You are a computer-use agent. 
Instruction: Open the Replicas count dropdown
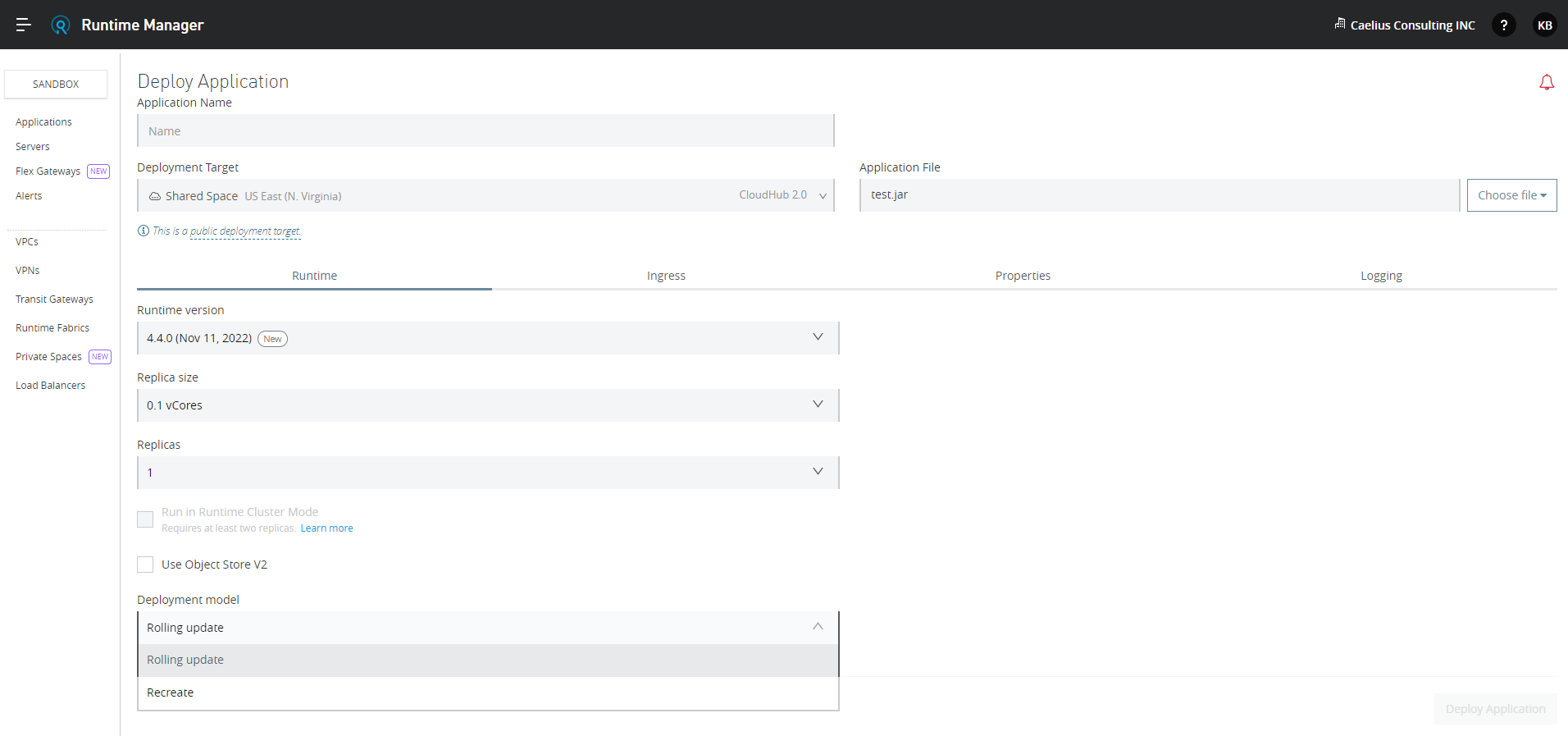pyautogui.click(x=488, y=473)
